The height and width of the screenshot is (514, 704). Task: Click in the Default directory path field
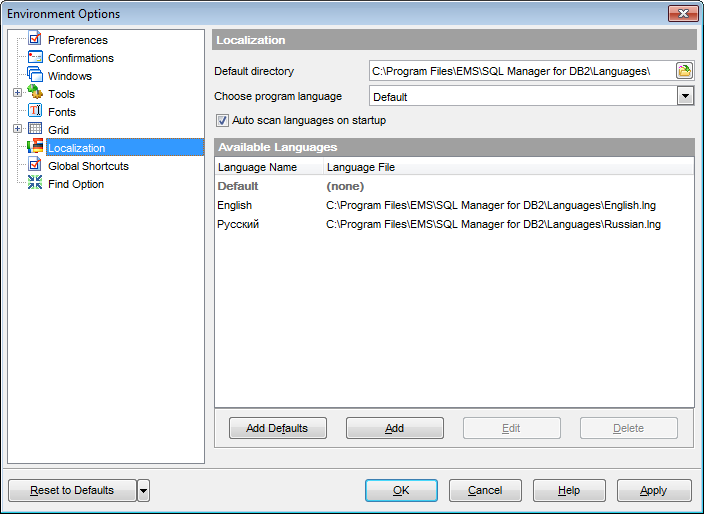[520, 71]
